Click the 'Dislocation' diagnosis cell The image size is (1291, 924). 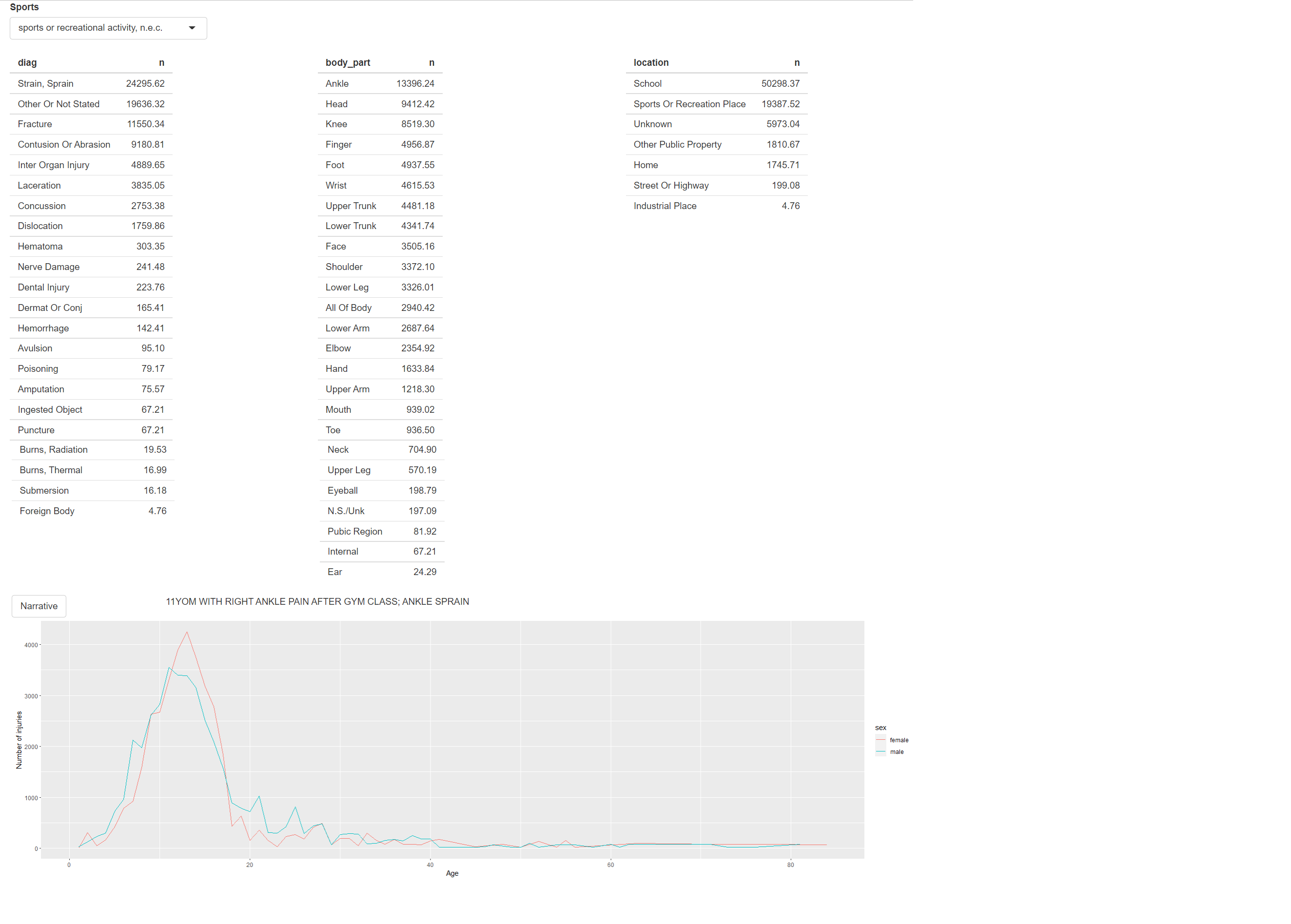click(40, 226)
